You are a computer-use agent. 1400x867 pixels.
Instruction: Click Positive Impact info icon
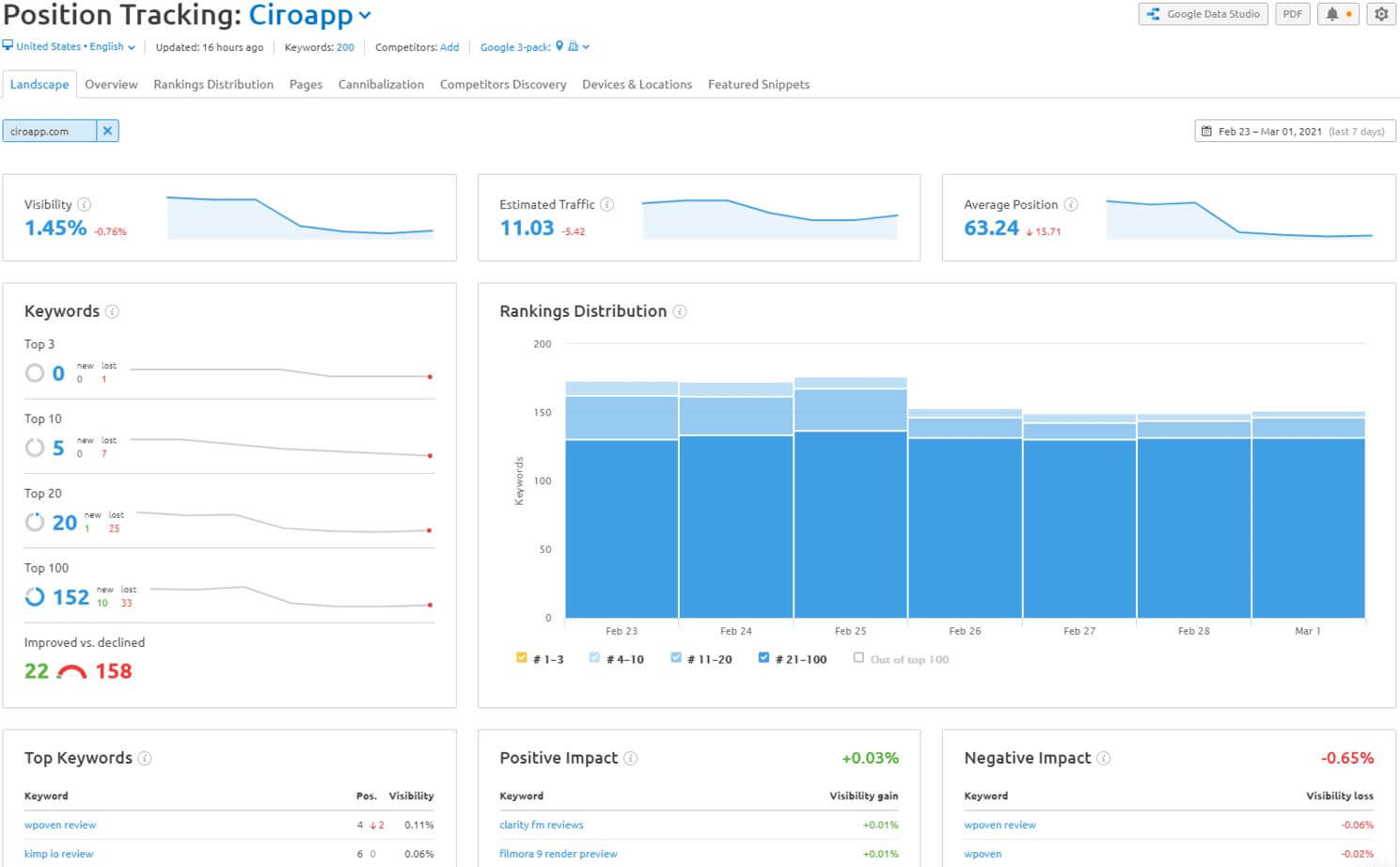(631, 758)
